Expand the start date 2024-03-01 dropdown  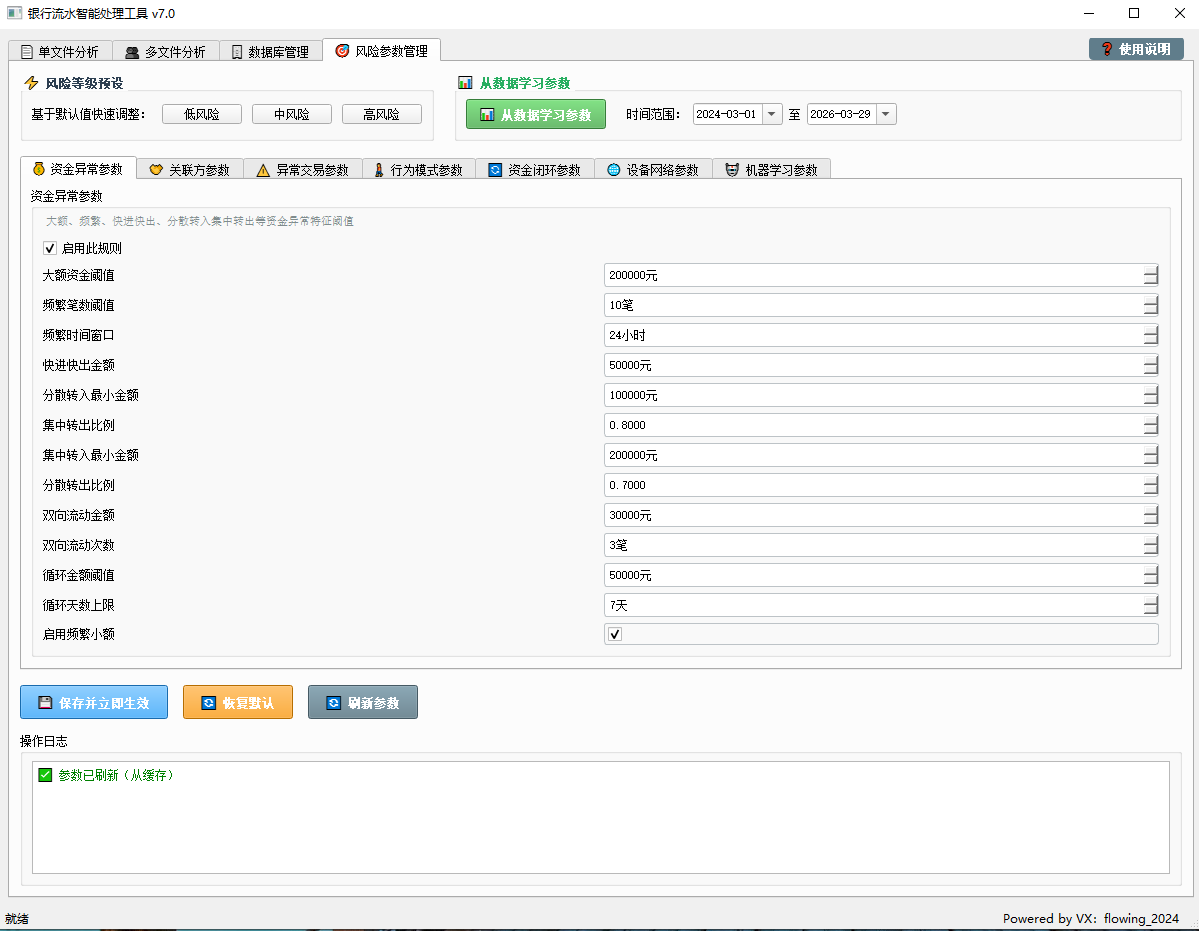click(x=772, y=115)
